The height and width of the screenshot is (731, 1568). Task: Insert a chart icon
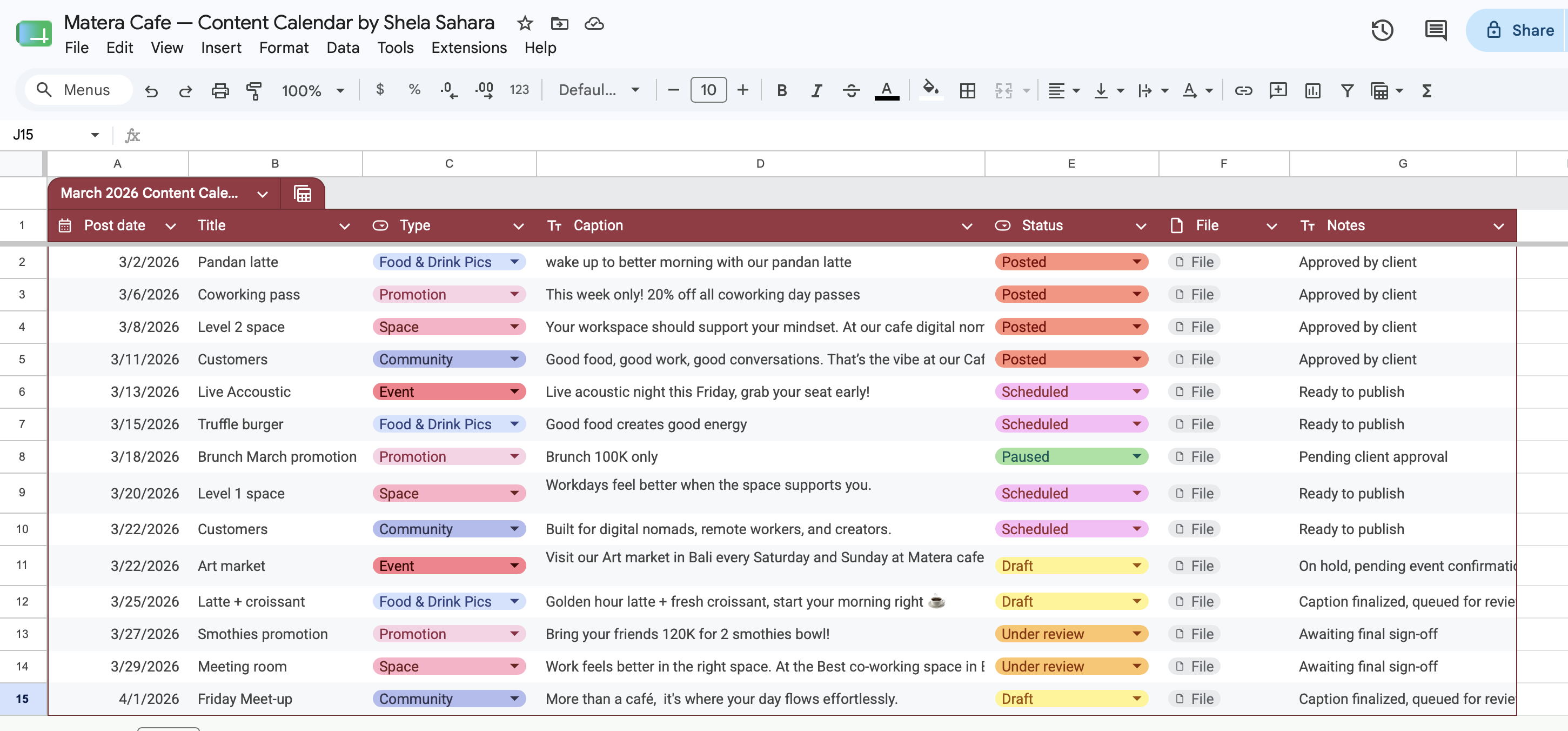[x=1312, y=91]
